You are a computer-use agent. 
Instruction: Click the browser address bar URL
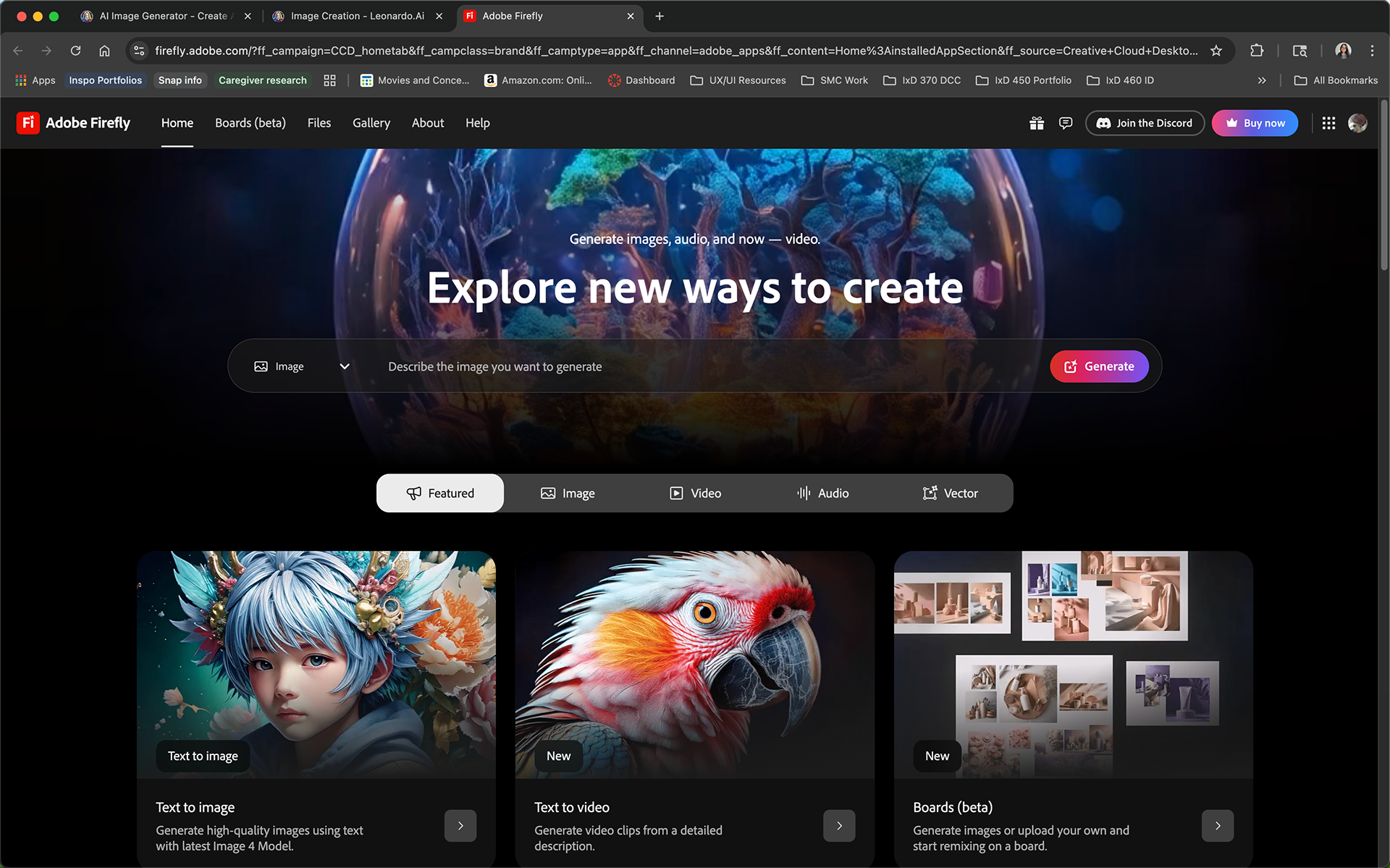(675, 51)
